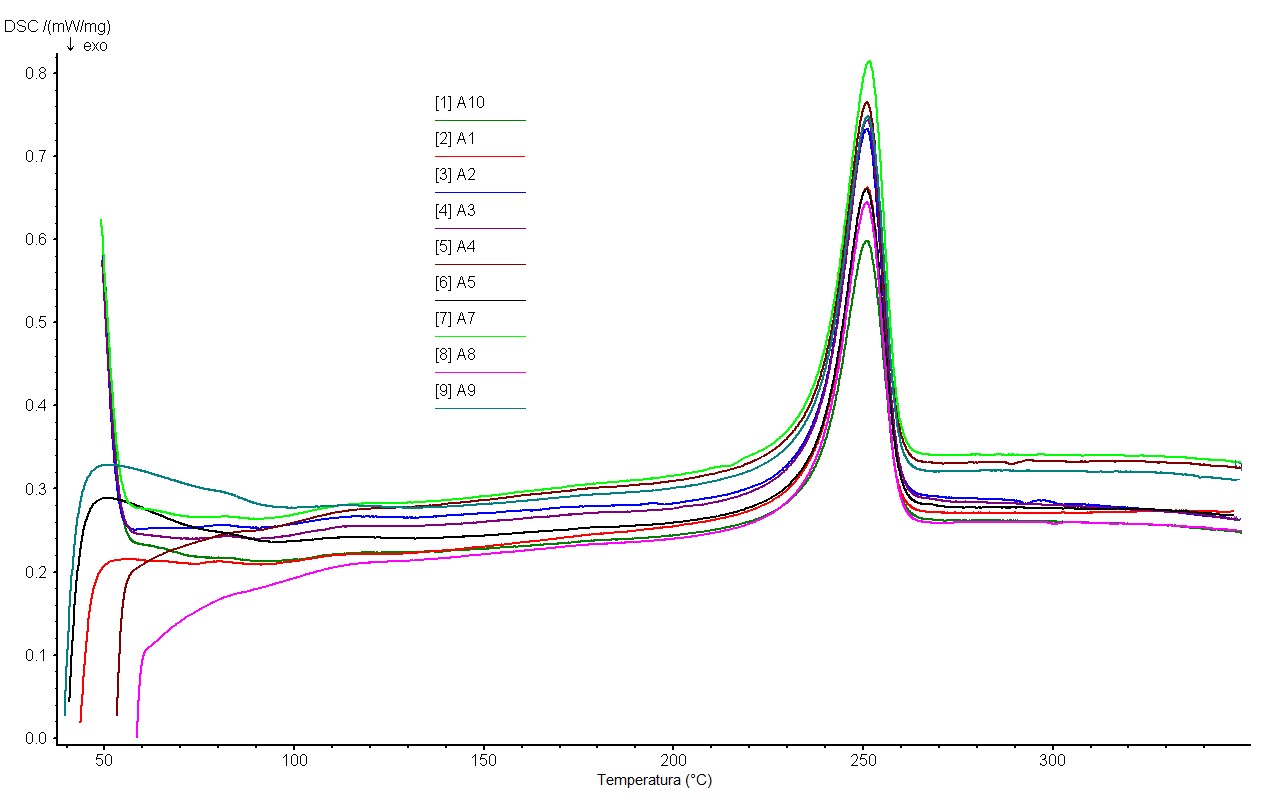Click the 250 tick label on temperature axis
This screenshot has height=801, width=1263.
[x=863, y=761]
